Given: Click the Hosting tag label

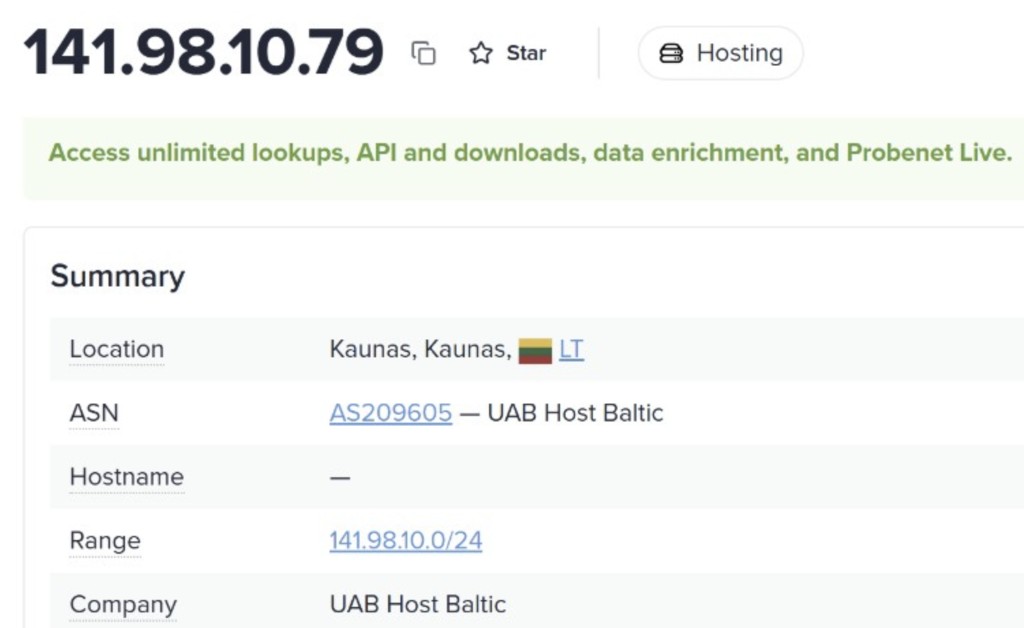Looking at the screenshot, I should click(x=740, y=53).
